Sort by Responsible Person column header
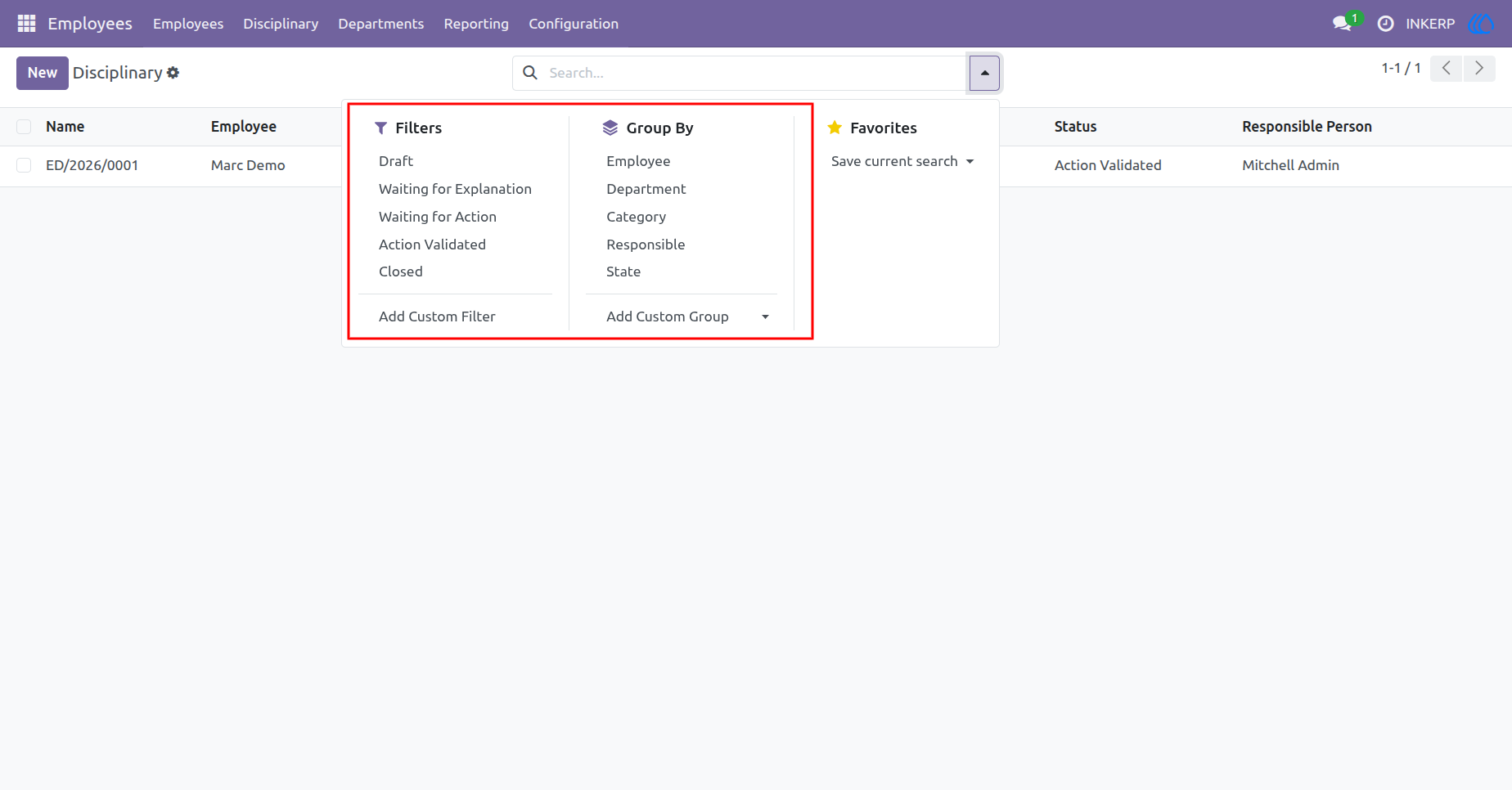Viewport: 1512px width, 790px height. [1307, 127]
